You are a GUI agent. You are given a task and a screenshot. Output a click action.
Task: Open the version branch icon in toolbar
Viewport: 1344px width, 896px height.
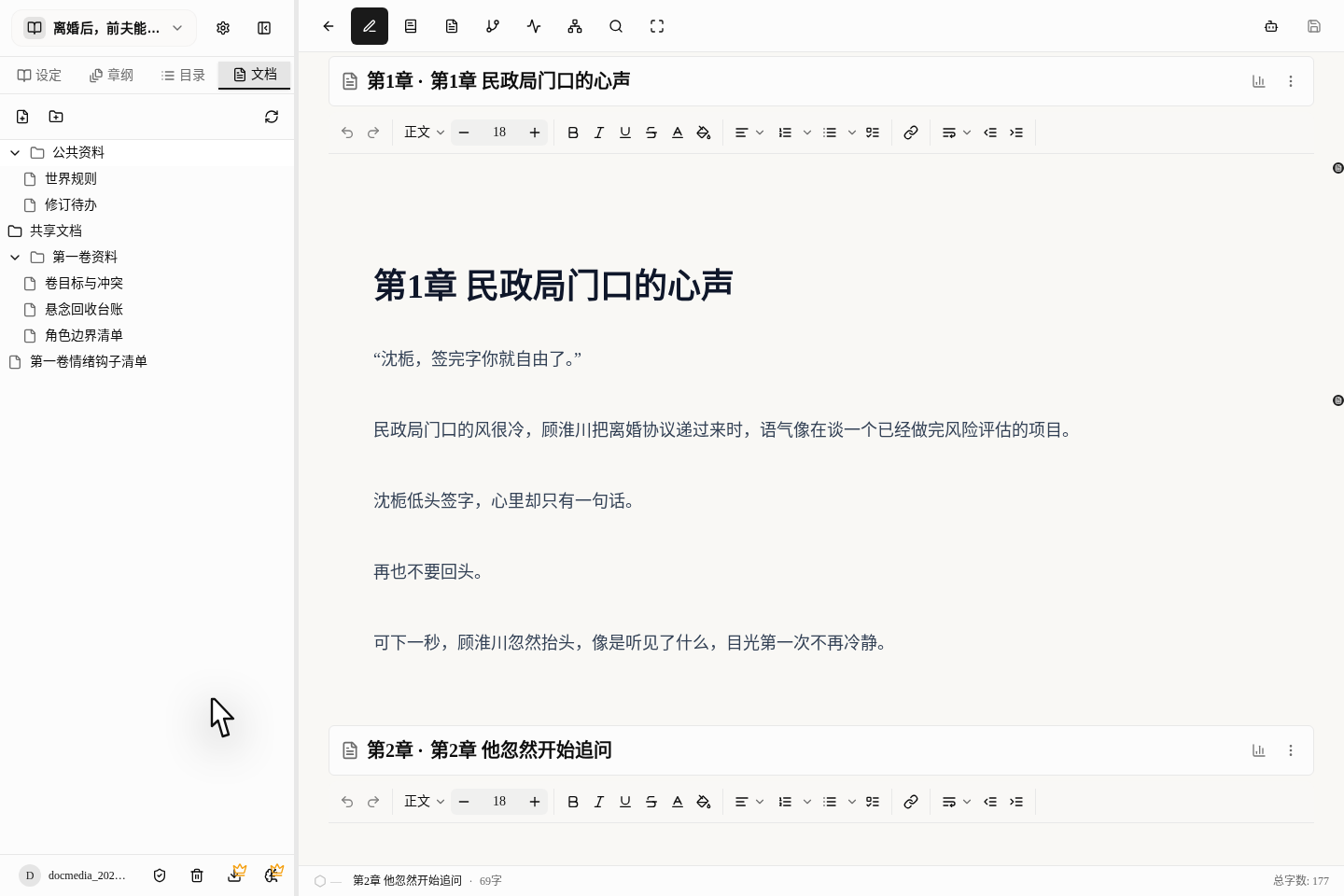493,26
